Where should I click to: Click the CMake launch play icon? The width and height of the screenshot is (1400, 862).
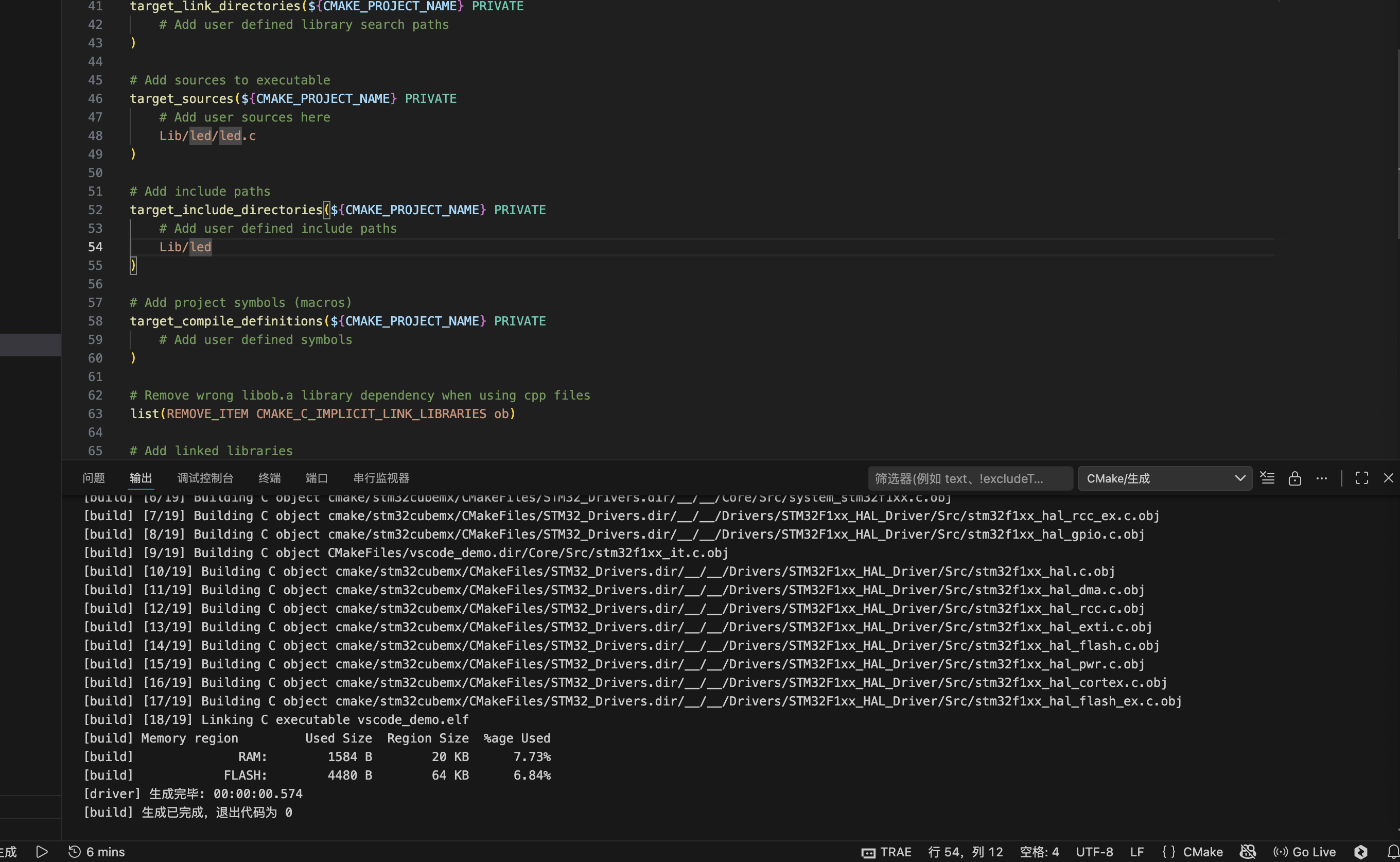tap(42, 851)
